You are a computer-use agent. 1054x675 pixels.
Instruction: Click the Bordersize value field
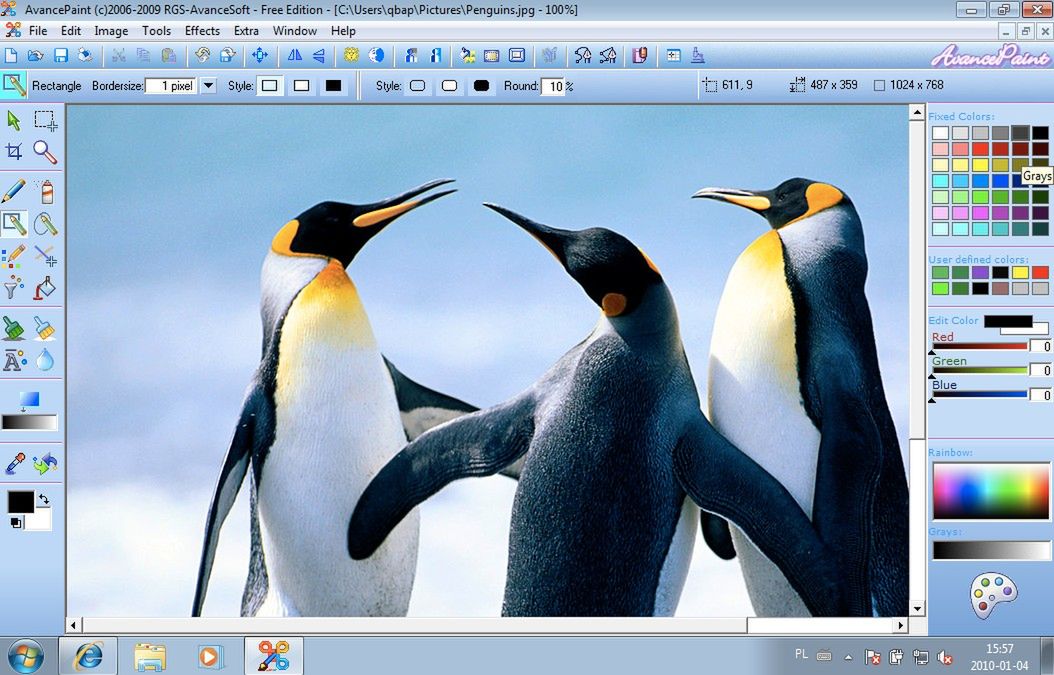click(x=171, y=86)
